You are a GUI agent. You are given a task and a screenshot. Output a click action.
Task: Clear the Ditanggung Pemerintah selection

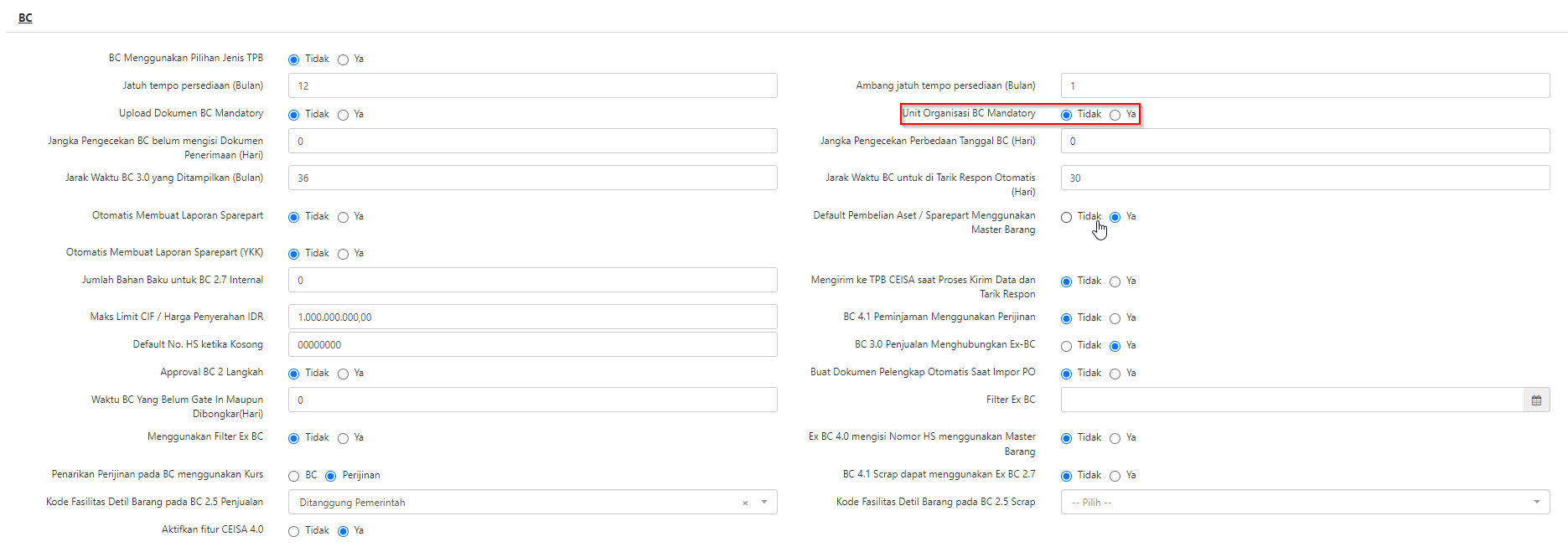pyautogui.click(x=744, y=503)
